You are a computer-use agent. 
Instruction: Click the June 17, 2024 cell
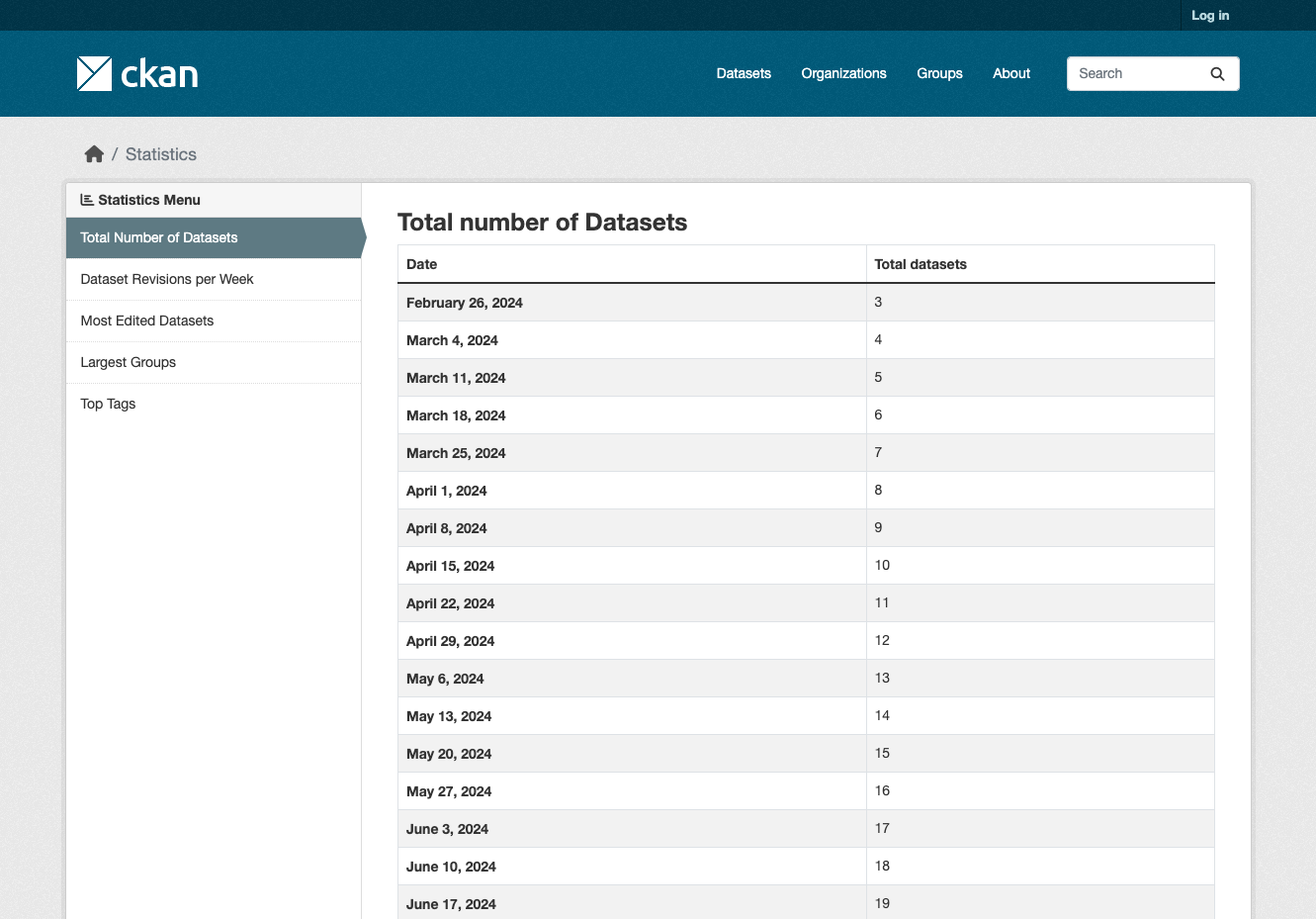pyautogui.click(x=632, y=902)
